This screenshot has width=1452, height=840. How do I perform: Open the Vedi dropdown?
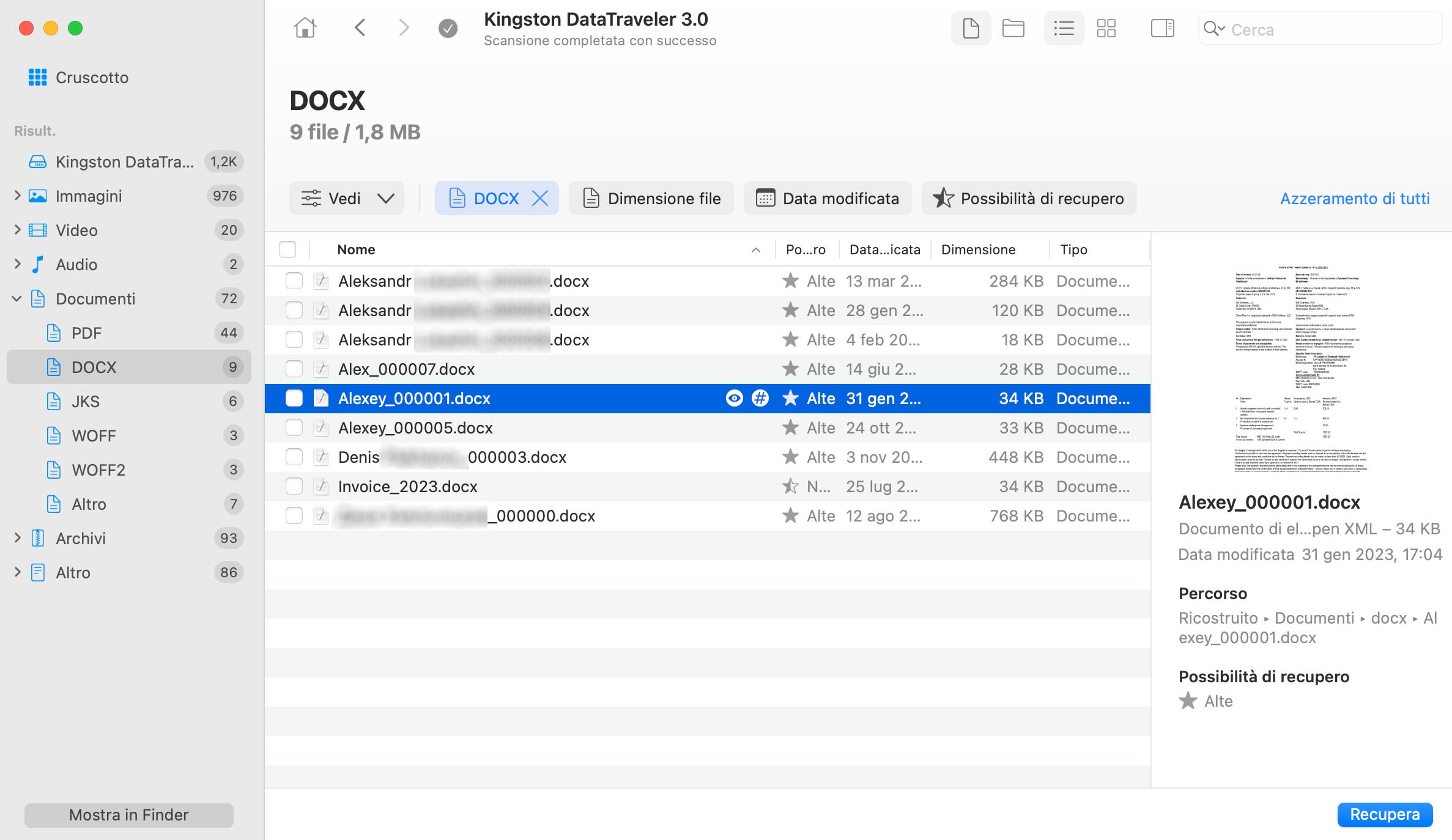pos(347,198)
